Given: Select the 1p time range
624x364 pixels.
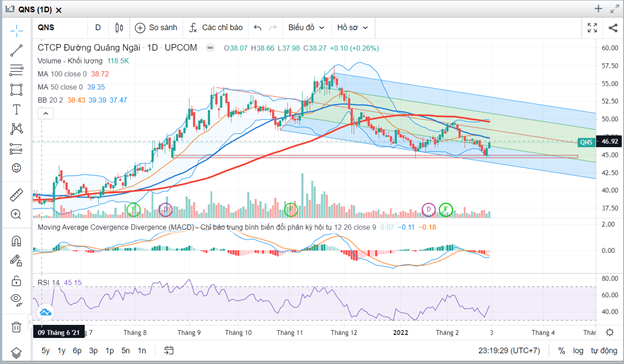Looking at the screenshot, I should point(109,350).
